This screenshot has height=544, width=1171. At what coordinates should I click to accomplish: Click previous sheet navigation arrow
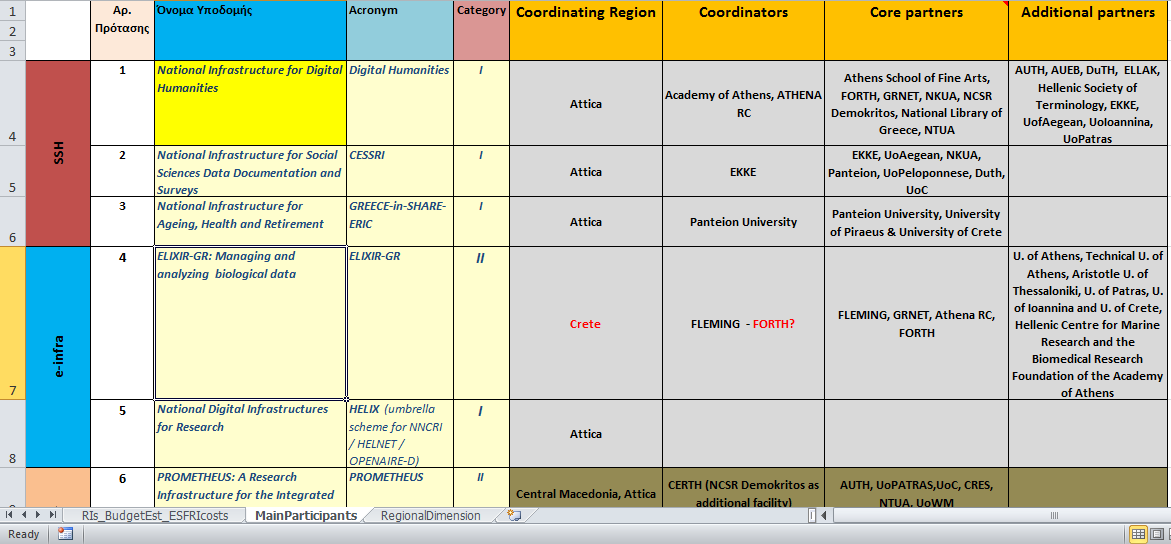[x=24, y=515]
